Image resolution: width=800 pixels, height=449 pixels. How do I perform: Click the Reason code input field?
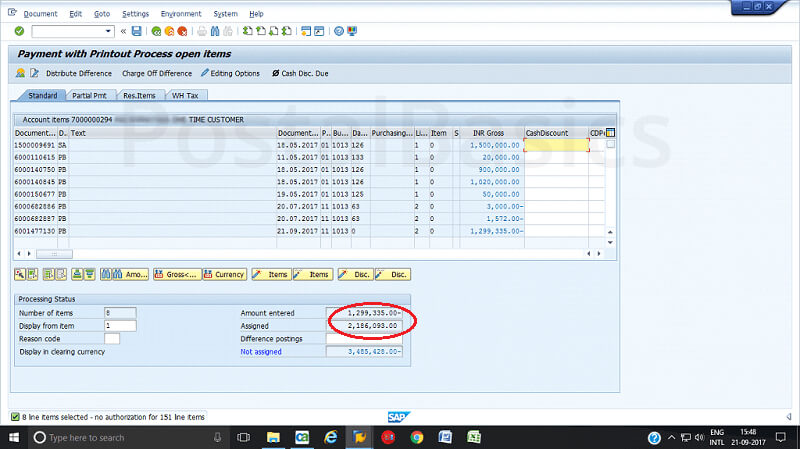[112, 338]
